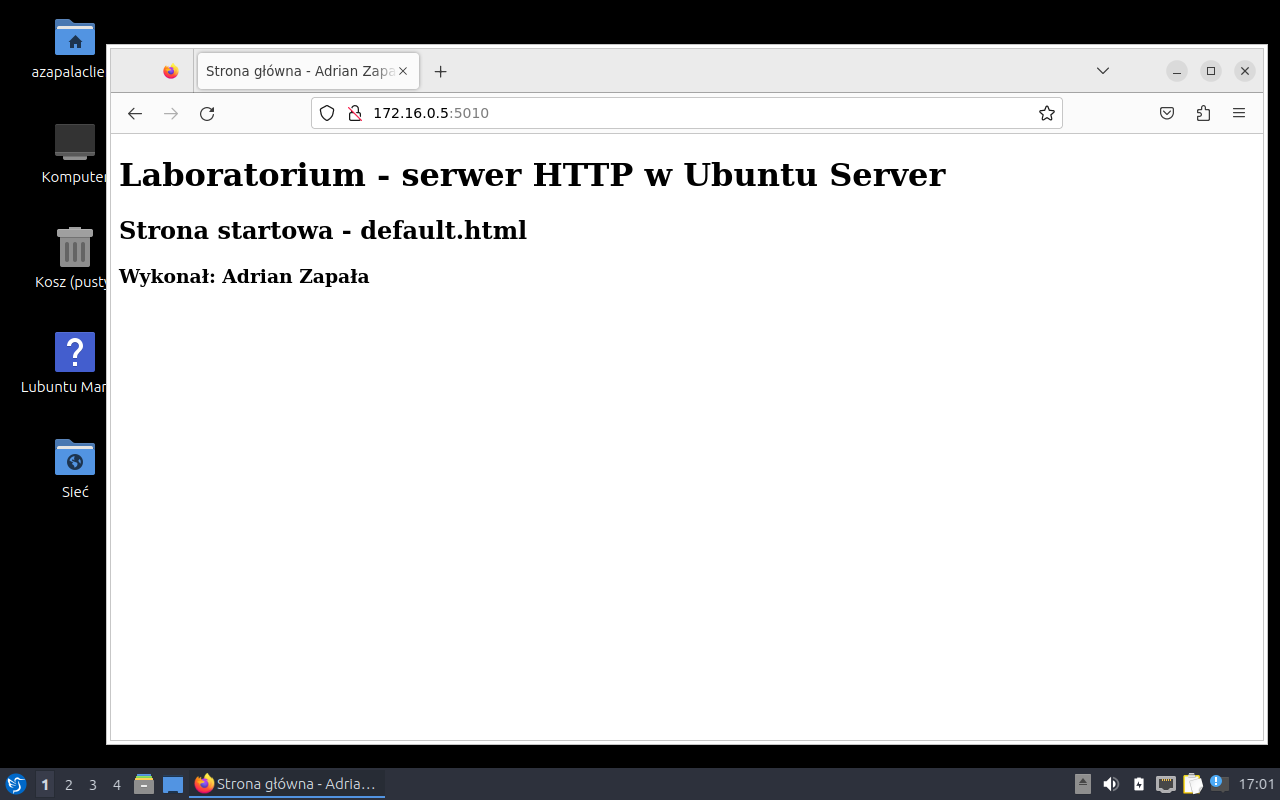This screenshot has height=800, width=1280.
Task: Click the forward navigation arrow
Action: pyautogui.click(x=171, y=114)
